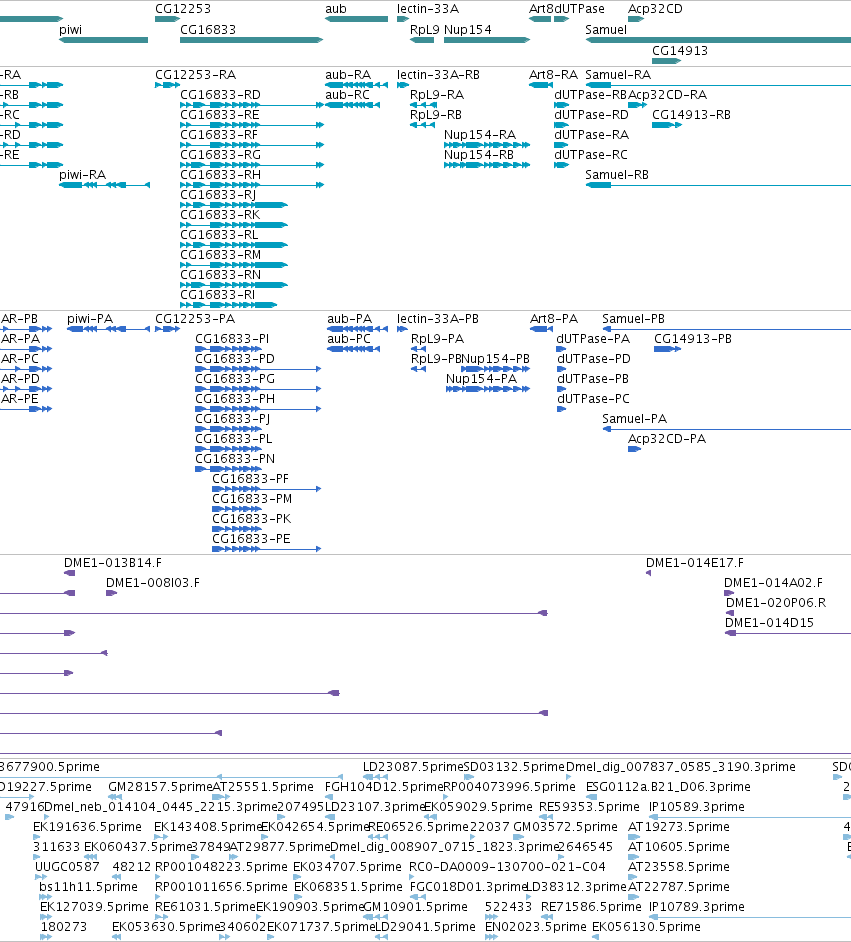Select the Acp32CD gene label

[x=655, y=8]
